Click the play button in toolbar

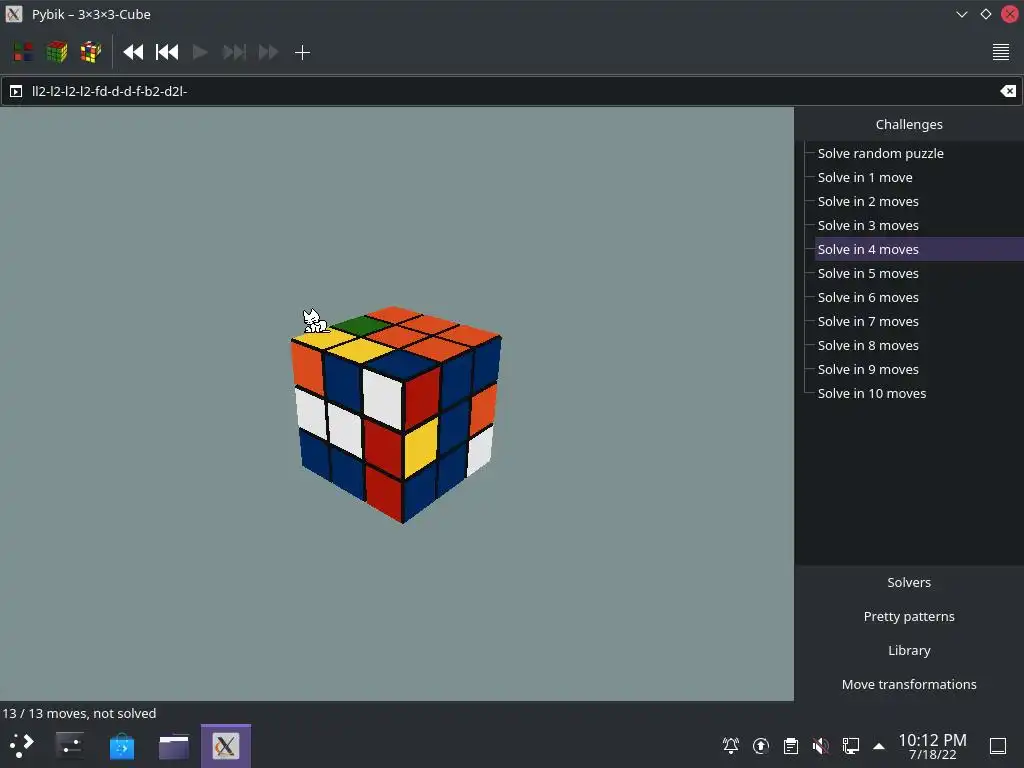coord(200,52)
